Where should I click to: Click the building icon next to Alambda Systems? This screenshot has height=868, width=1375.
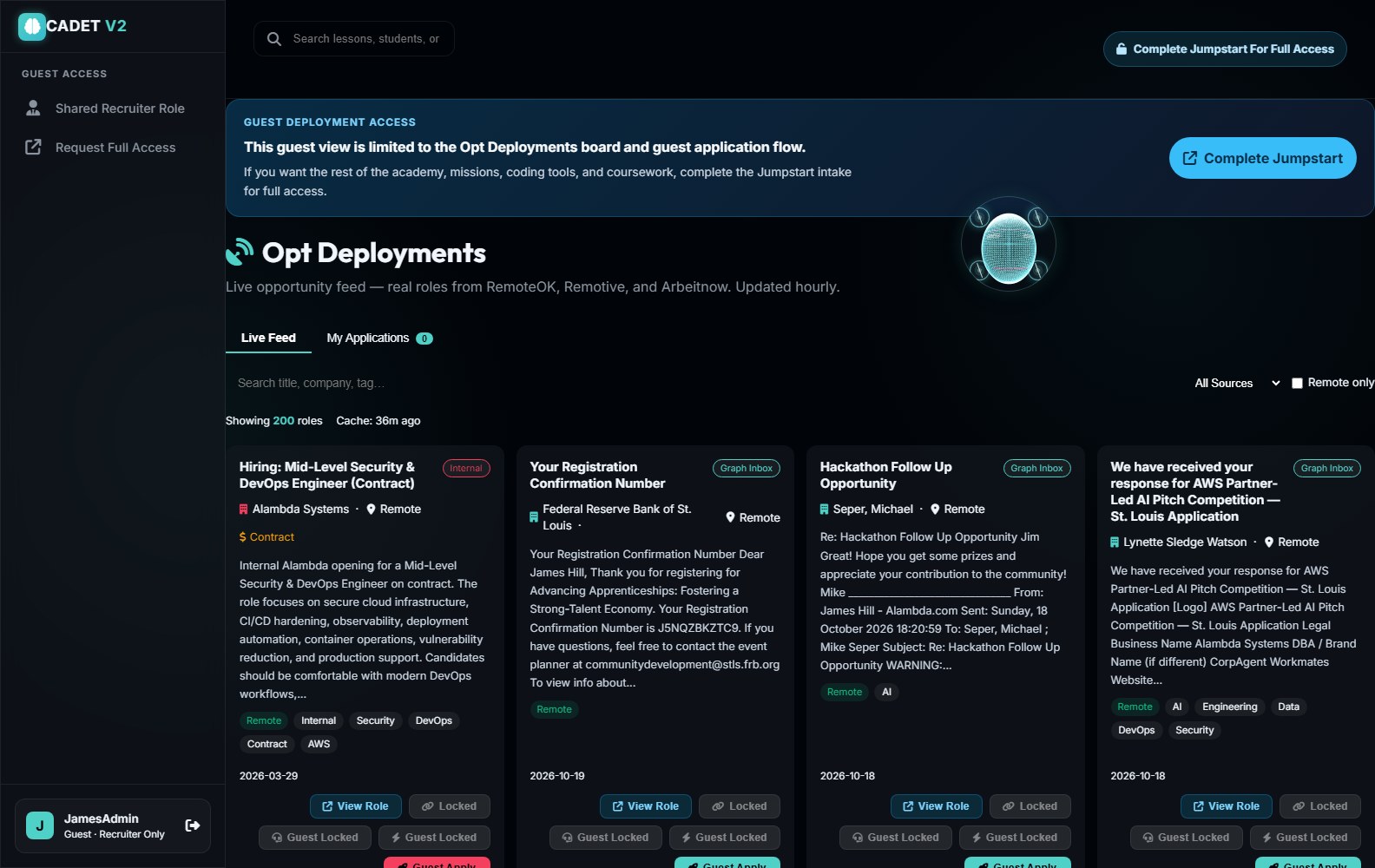pos(244,510)
